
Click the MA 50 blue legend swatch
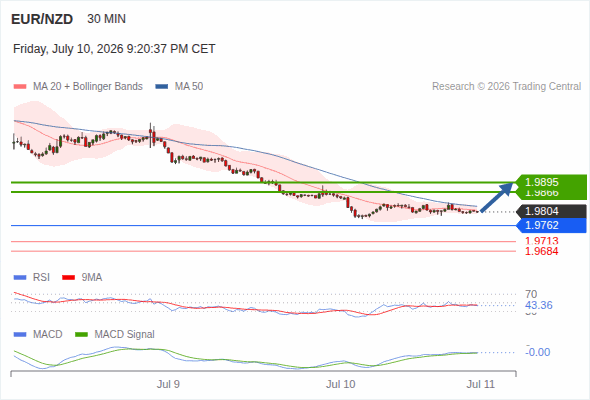coord(162,87)
